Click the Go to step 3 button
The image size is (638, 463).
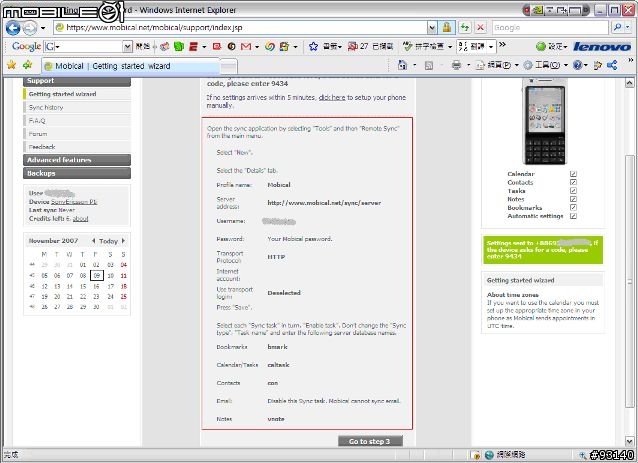(370, 441)
